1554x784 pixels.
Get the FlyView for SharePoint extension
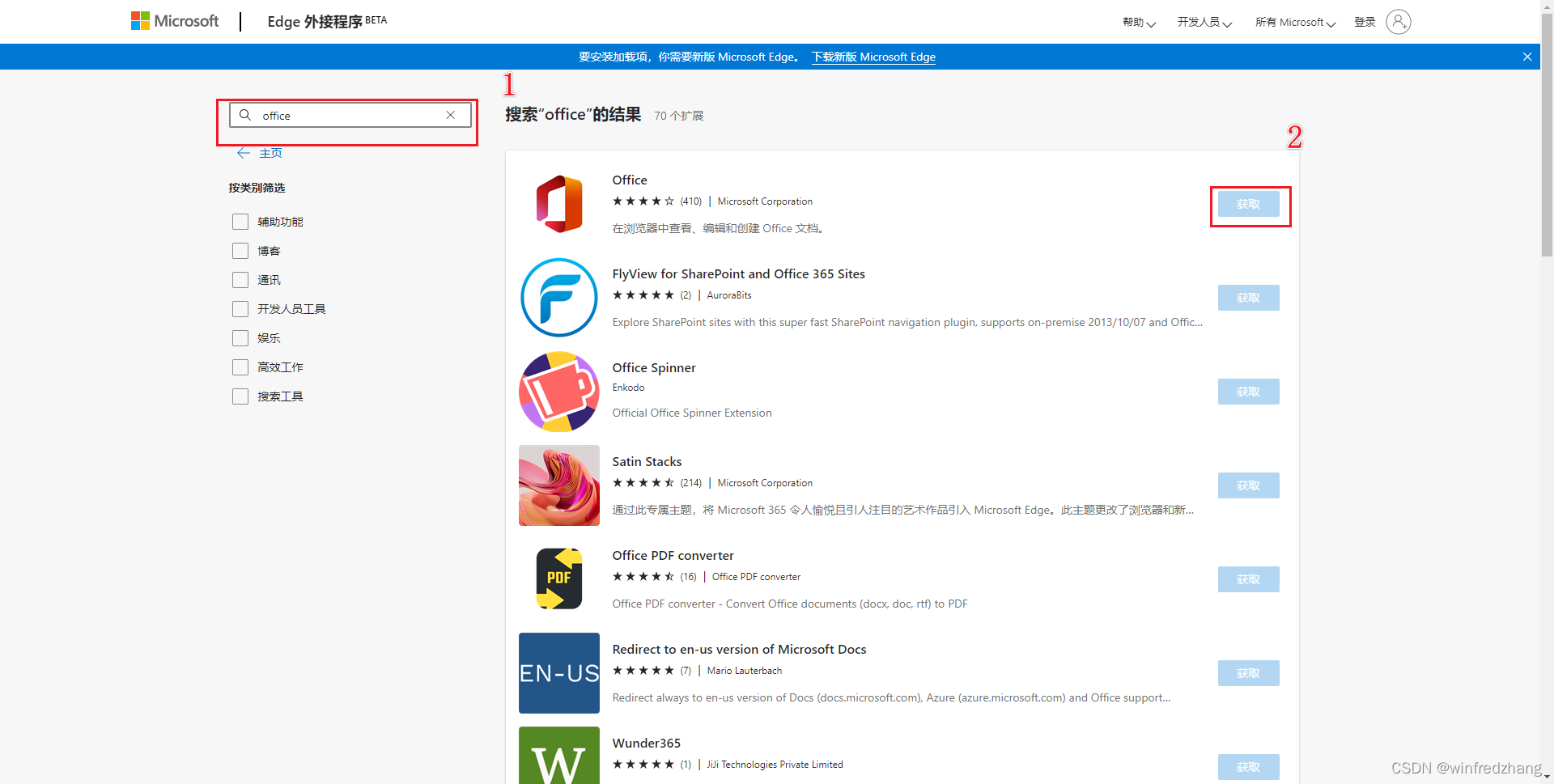pos(1249,298)
